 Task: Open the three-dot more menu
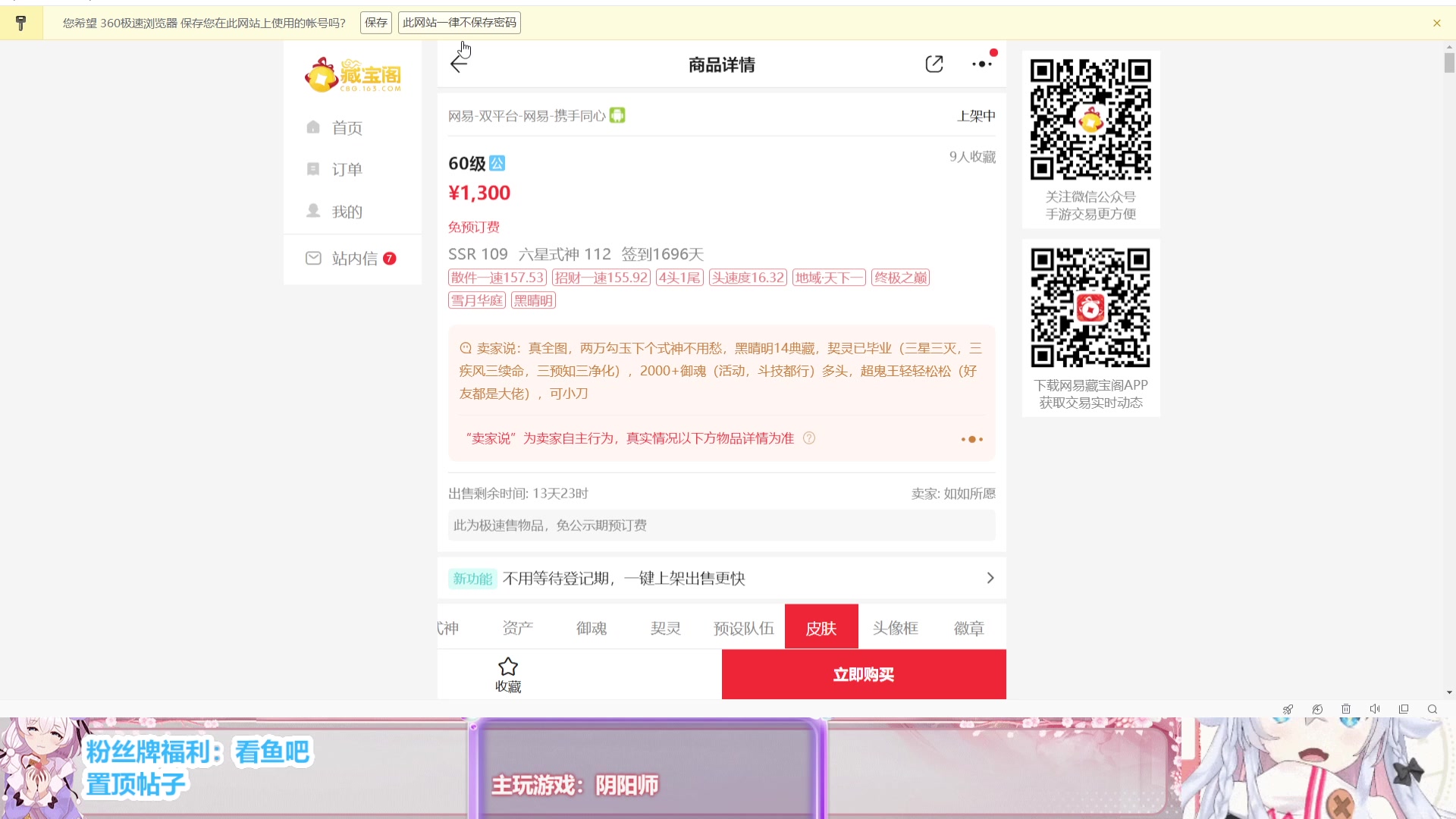click(x=982, y=64)
